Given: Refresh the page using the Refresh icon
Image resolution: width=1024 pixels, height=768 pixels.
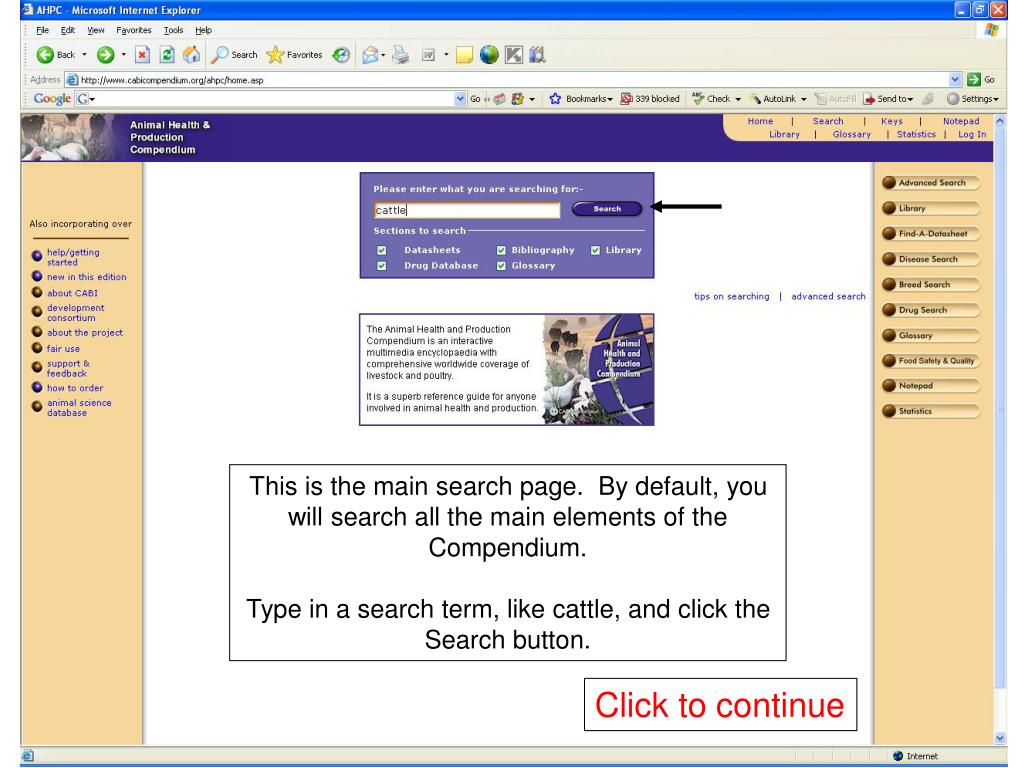Looking at the screenshot, I should 167,55.
